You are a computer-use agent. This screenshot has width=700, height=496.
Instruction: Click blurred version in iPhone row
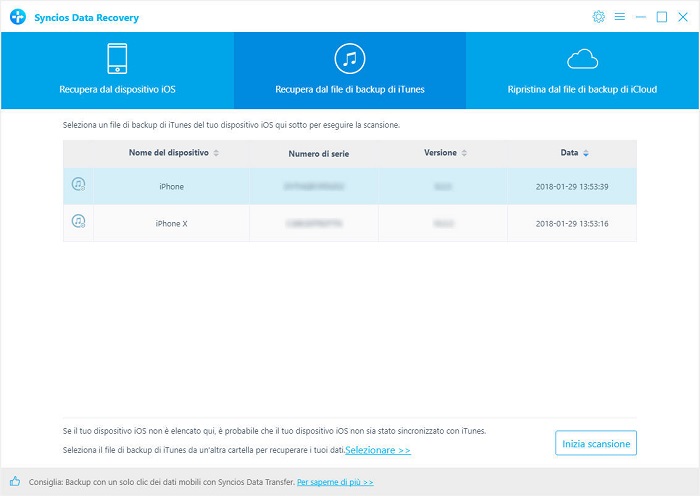tap(443, 187)
